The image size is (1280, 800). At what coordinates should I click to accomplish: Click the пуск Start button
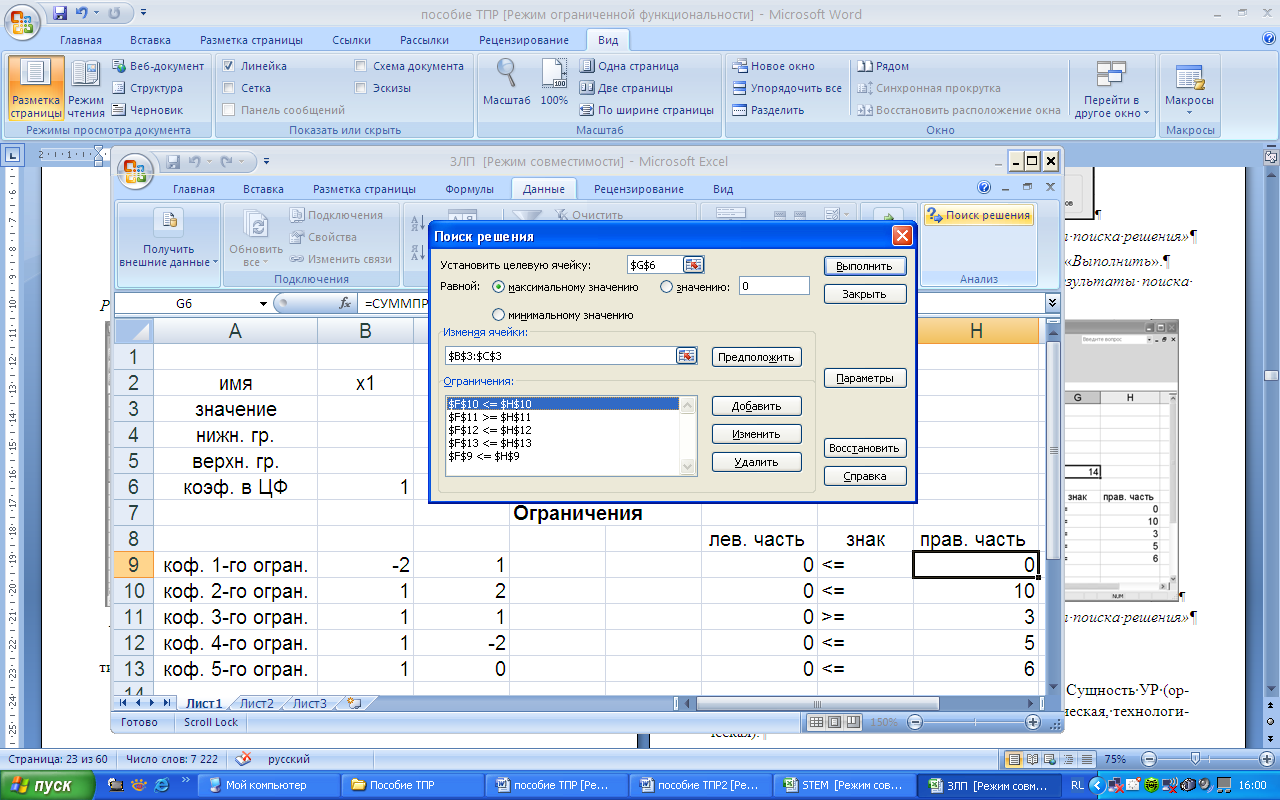coord(49,785)
